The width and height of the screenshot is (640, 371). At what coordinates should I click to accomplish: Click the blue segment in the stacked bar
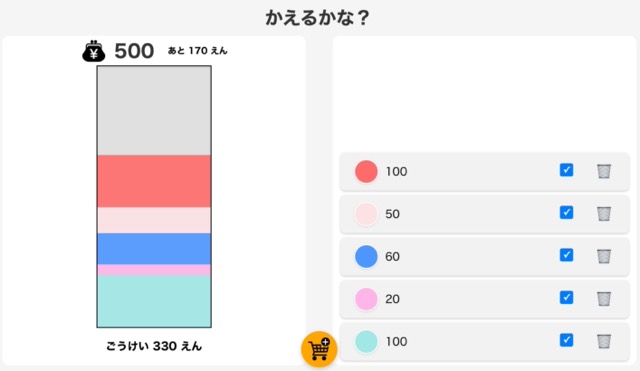pyautogui.click(x=154, y=249)
